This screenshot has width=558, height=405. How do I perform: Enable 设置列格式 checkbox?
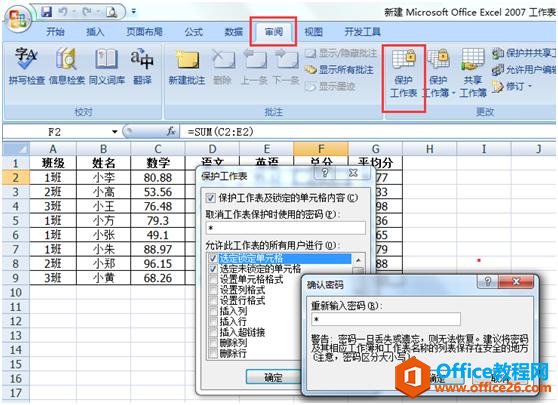(213, 290)
